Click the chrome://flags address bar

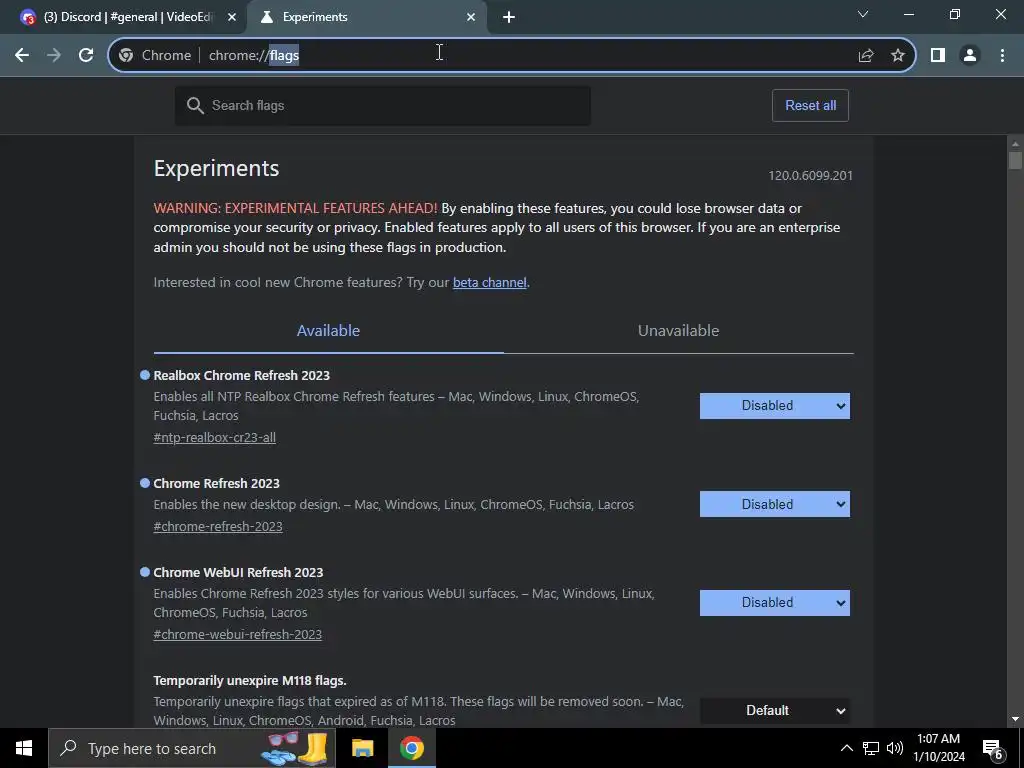512,56
